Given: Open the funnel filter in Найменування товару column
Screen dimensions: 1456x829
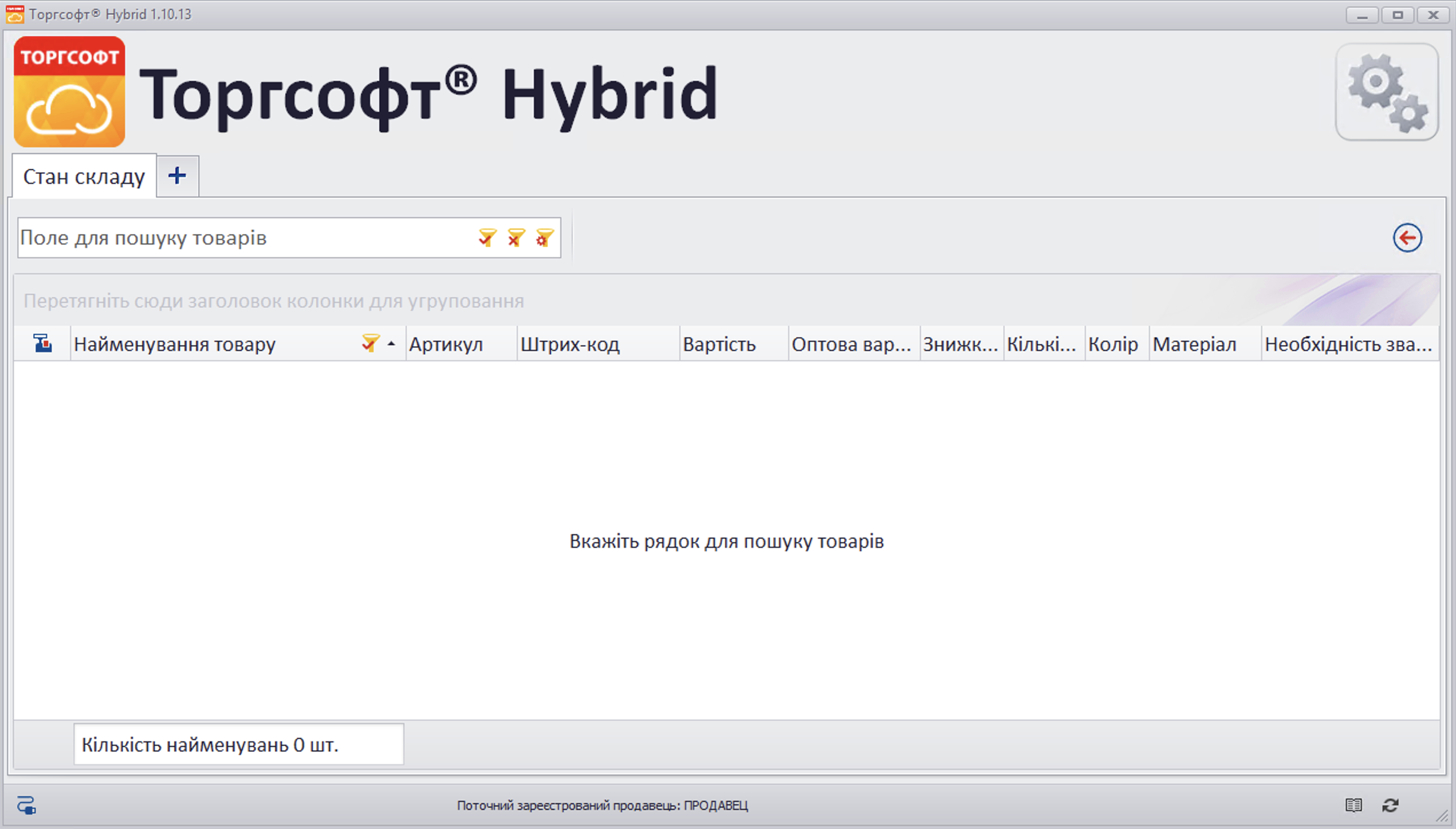Looking at the screenshot, I should (x=370, y=343).
